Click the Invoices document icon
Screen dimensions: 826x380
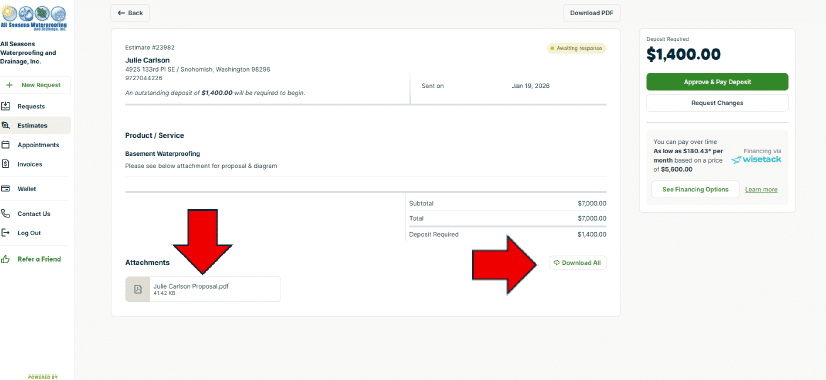click(x=5, y=164)
